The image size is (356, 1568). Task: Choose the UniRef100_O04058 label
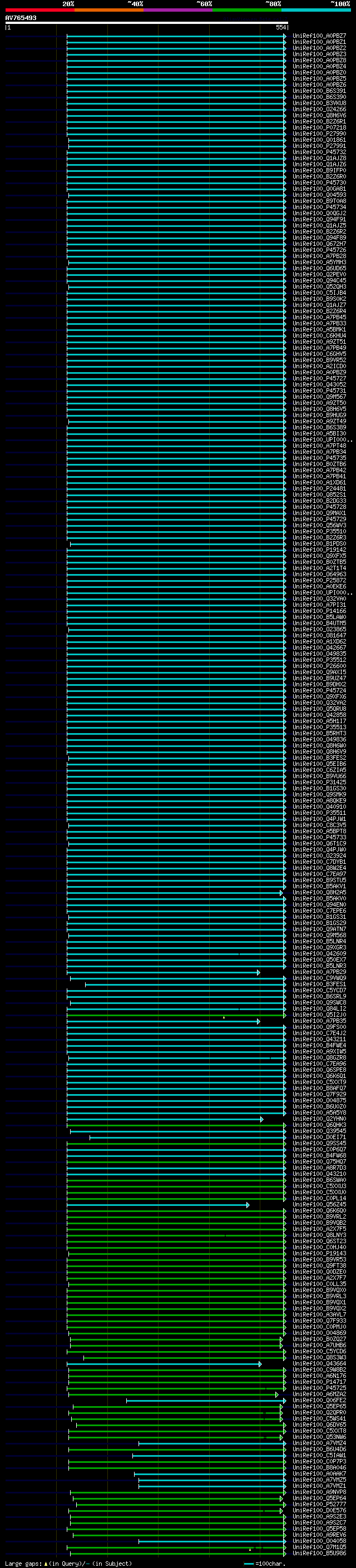[x=319, y=1541]
